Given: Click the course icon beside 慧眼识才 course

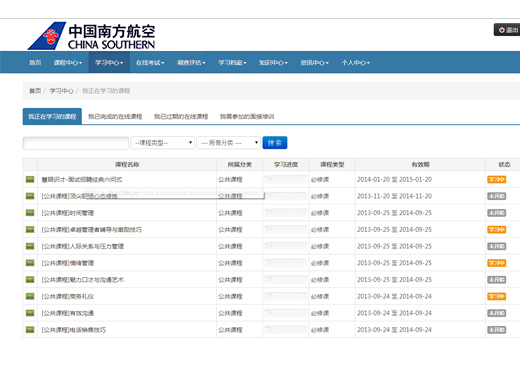Looking at the screenshot, I should pos(30,179).
